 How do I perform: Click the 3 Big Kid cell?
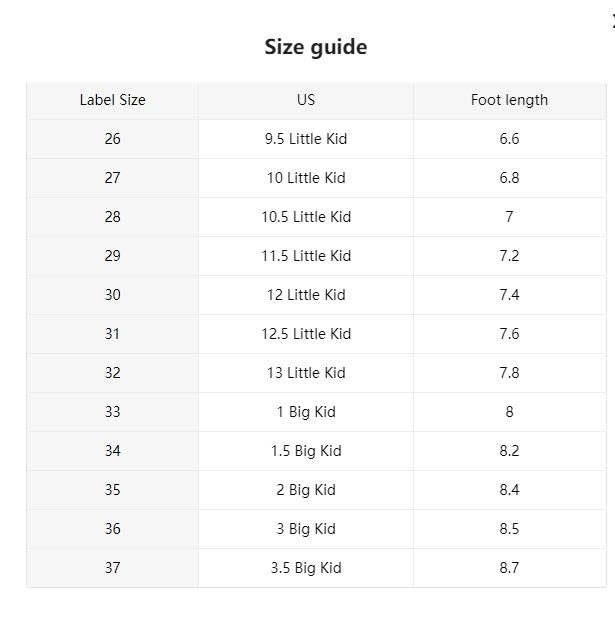[x=306, y=529]
